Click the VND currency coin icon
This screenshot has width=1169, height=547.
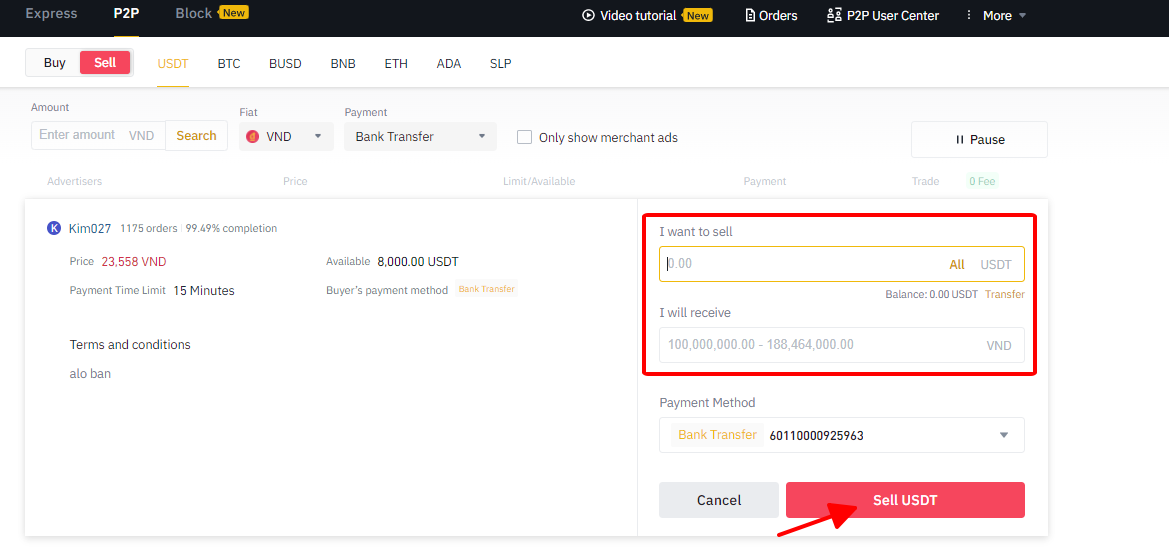(253, 136)
